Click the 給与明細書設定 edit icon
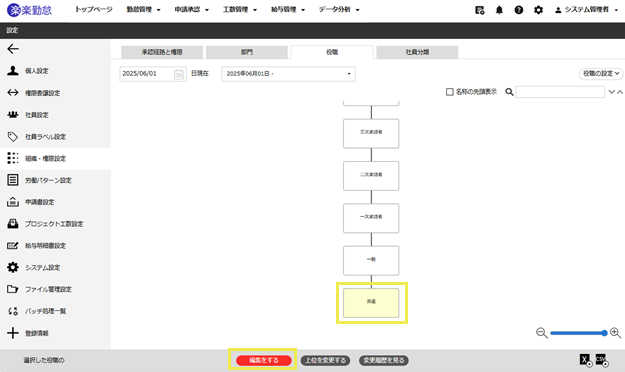Viewport: 625px width, 372px height. click(13, 246)
